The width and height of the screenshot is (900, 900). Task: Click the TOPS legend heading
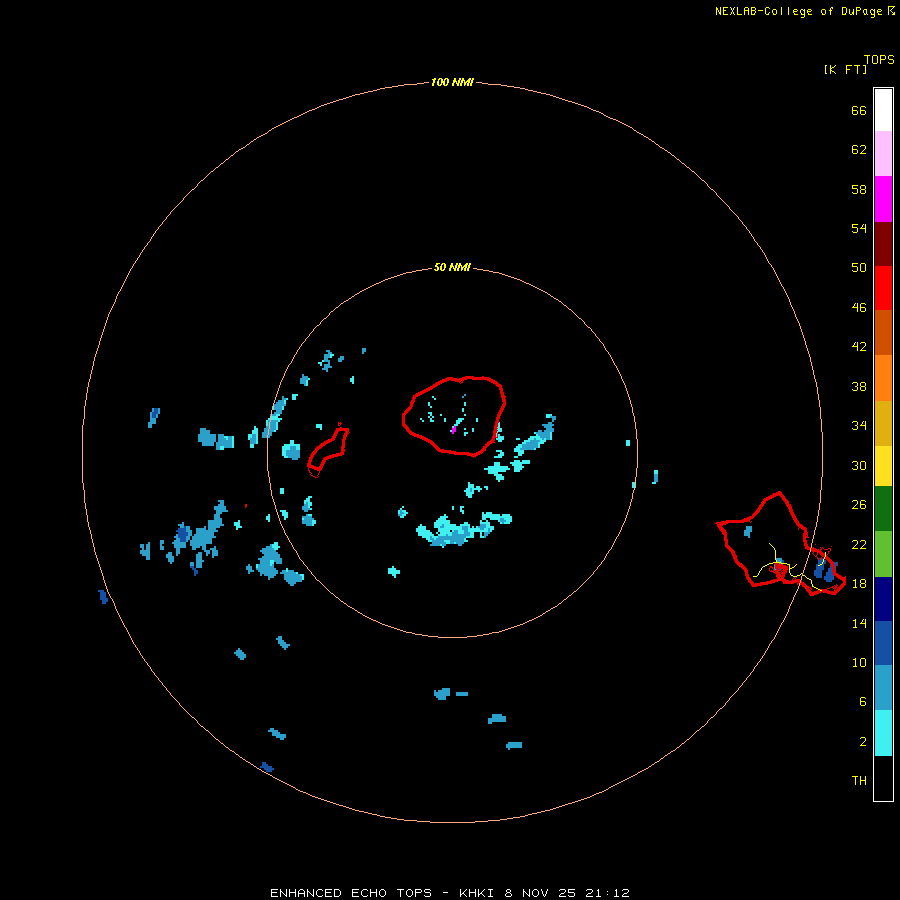point(879,59)
